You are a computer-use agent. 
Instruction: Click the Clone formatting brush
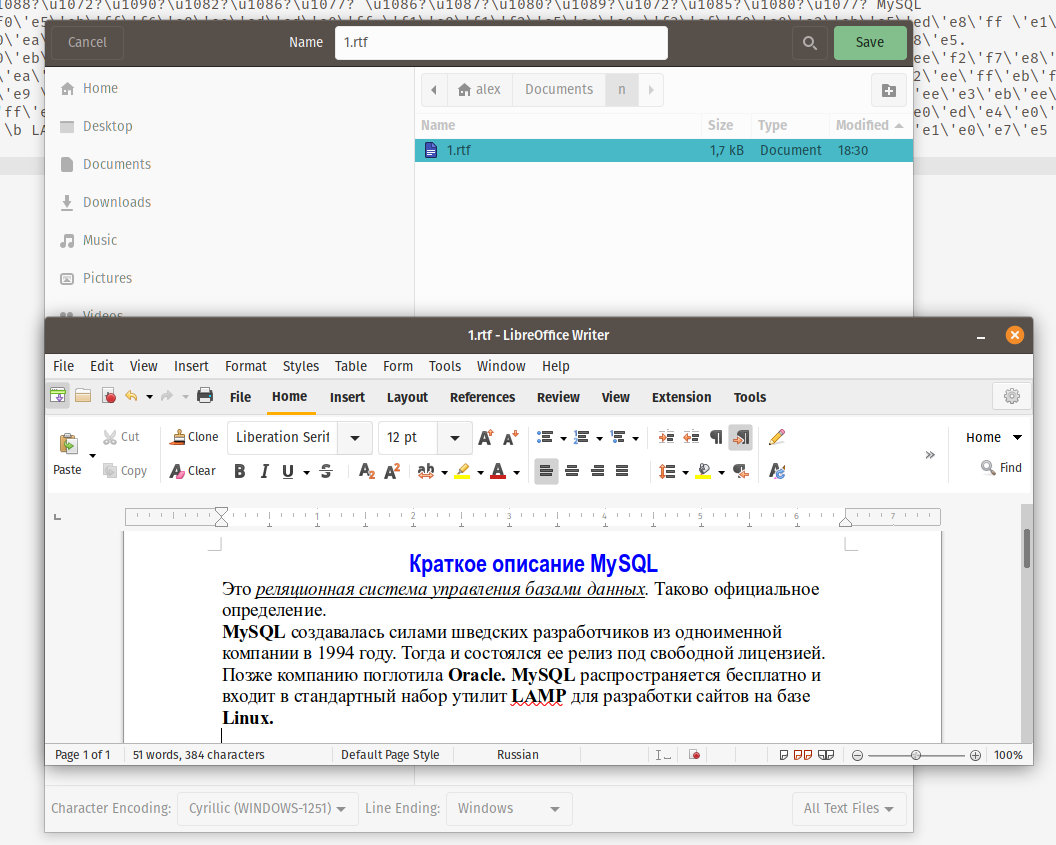(x=194, y=437)
